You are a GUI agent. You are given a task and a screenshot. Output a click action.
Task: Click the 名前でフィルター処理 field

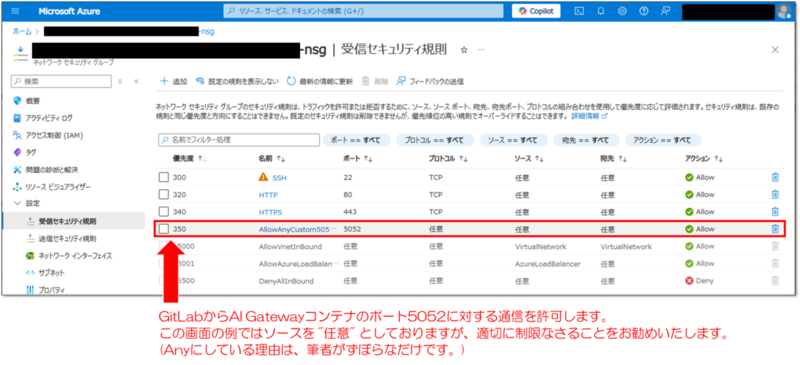click(x=238, y=139)
